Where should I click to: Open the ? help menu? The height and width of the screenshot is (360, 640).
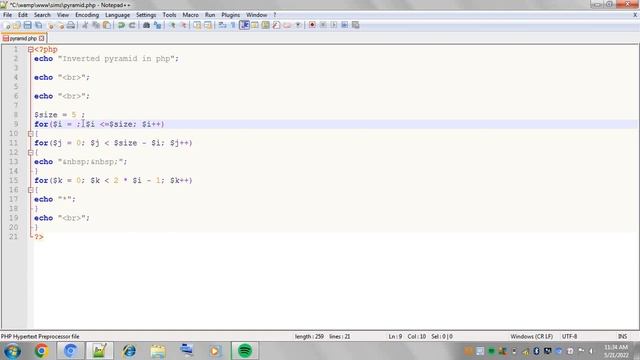pos(275,15)
